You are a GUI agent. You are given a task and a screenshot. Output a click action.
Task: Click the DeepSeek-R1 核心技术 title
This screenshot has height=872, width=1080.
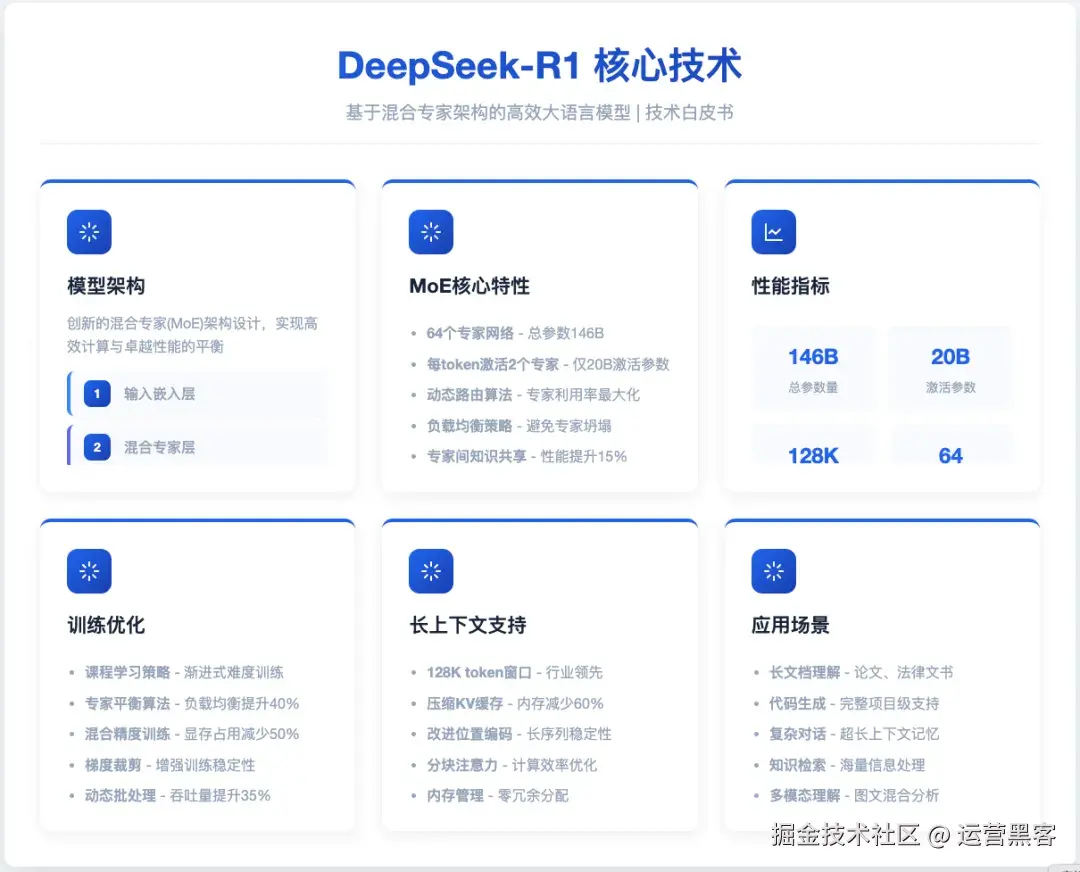[540, 65]
